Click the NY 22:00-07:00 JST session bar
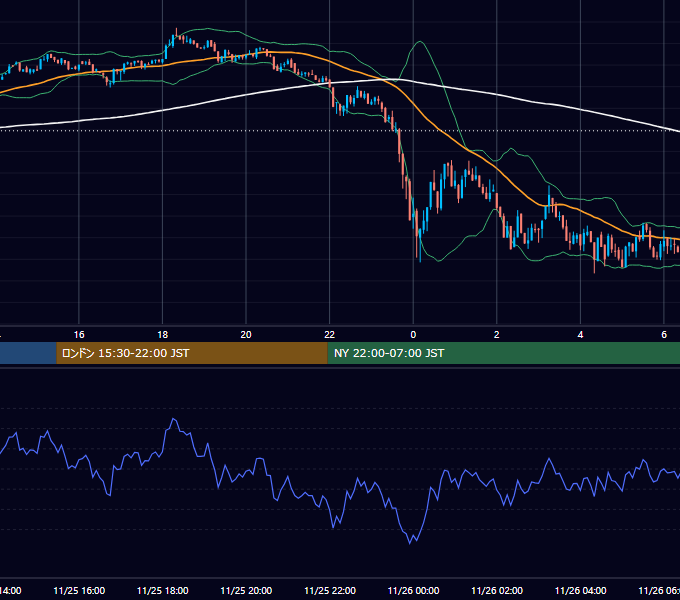The width and height of the screenshot is (680, 600). pos(503,353)
